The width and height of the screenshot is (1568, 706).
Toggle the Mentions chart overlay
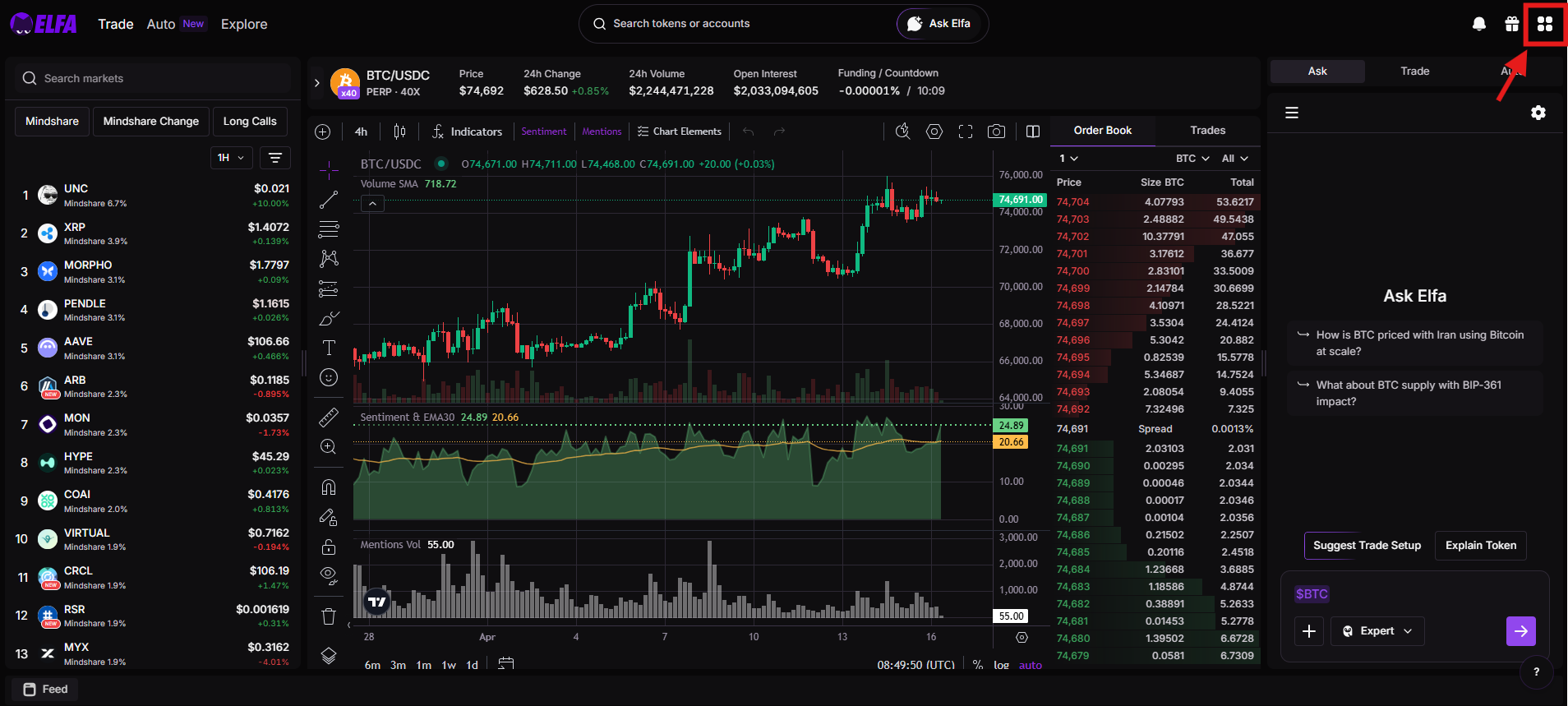(602, 132)
